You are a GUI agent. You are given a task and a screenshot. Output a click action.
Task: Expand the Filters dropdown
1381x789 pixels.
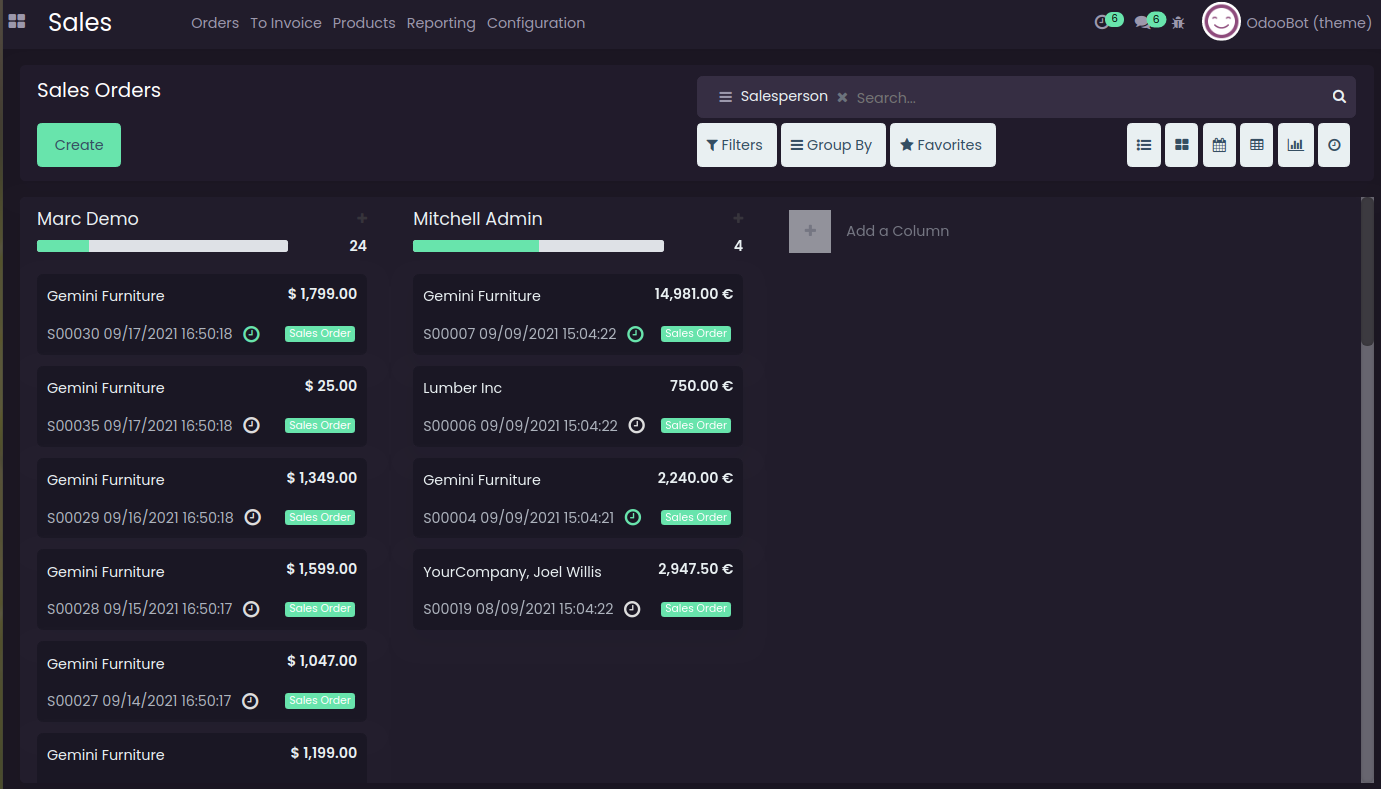pyautogui.click(x=736, y=145)
